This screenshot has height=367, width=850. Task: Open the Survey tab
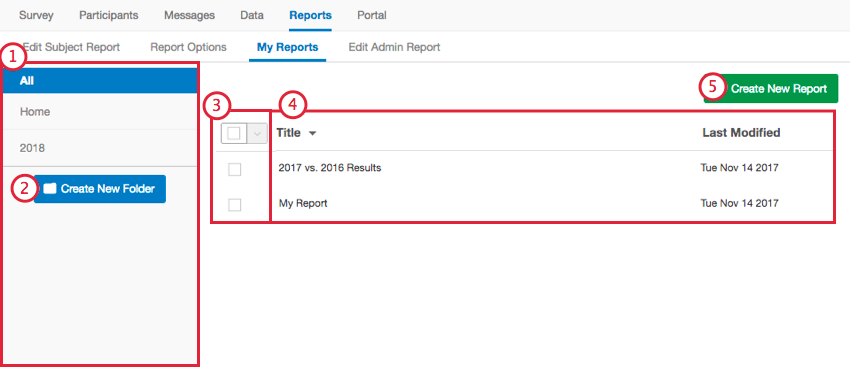tap(36, 15)
